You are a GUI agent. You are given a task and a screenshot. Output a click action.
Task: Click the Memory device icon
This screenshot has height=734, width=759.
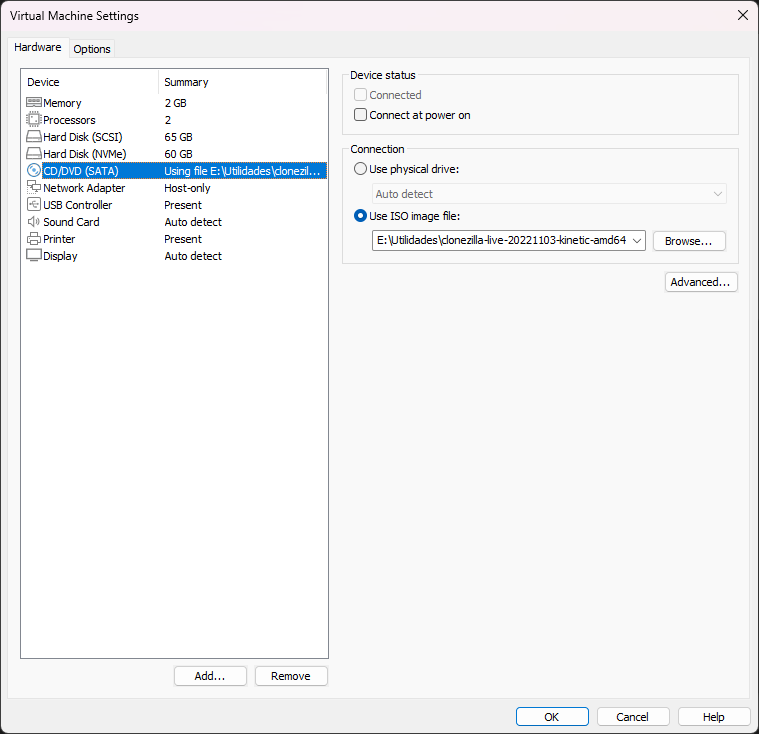tap(33, 103)
